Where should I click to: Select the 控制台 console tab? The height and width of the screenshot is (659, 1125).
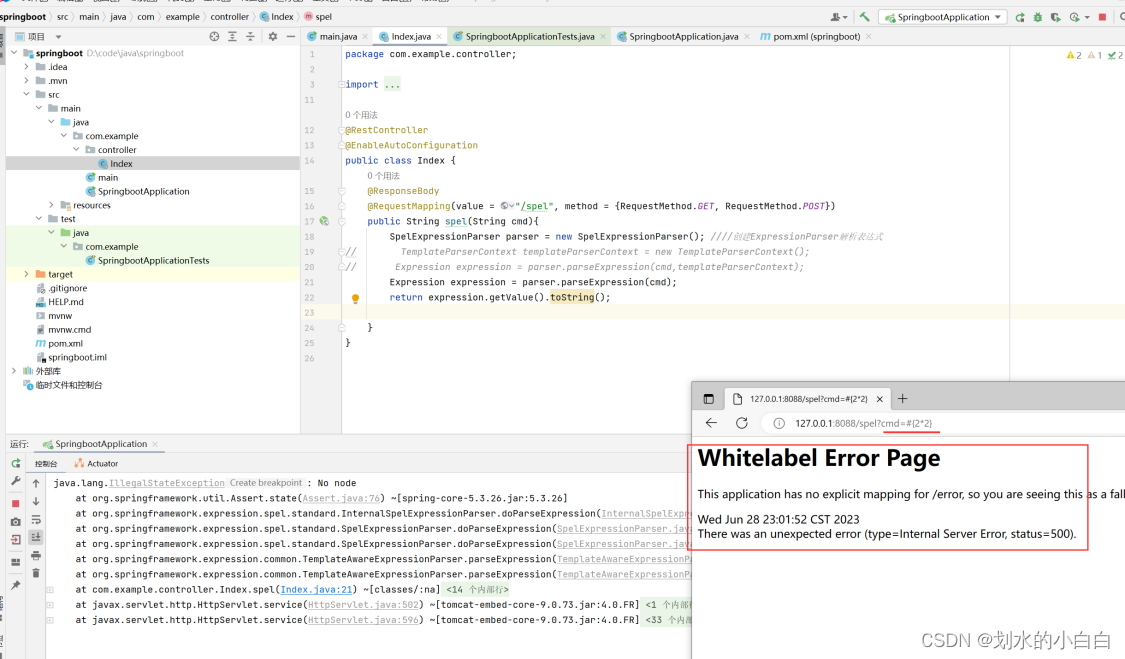point(46,464)
